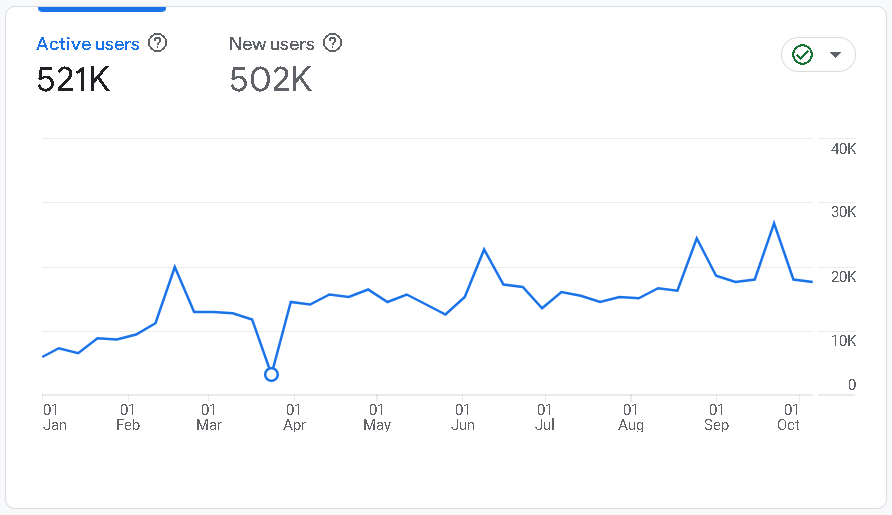Click the 01 Oct x-axis label
892x515 pixels.
(789, 417)
